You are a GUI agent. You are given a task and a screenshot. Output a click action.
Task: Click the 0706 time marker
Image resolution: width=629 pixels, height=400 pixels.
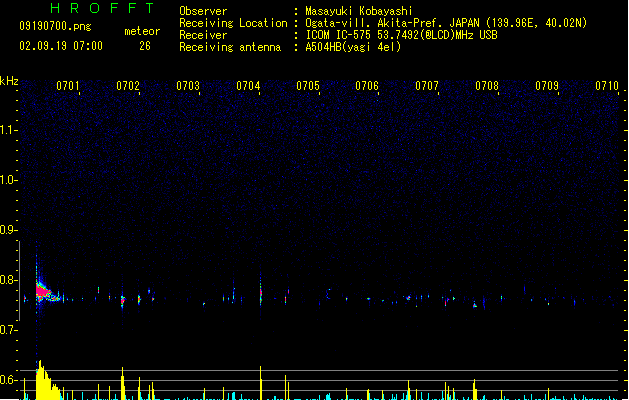(x=367, y=85)
